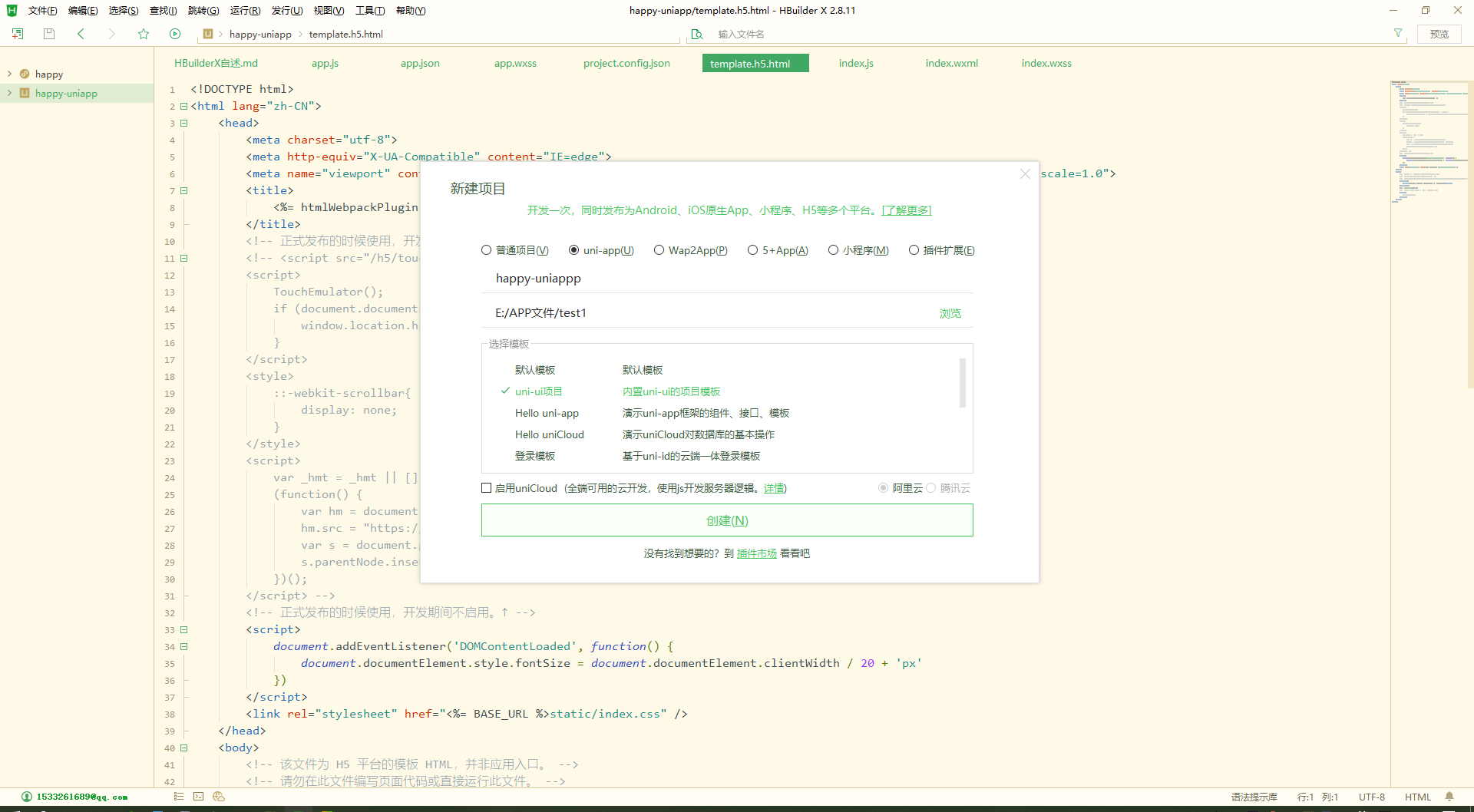Select the Hello uni-app template

[x=727, y=413]
